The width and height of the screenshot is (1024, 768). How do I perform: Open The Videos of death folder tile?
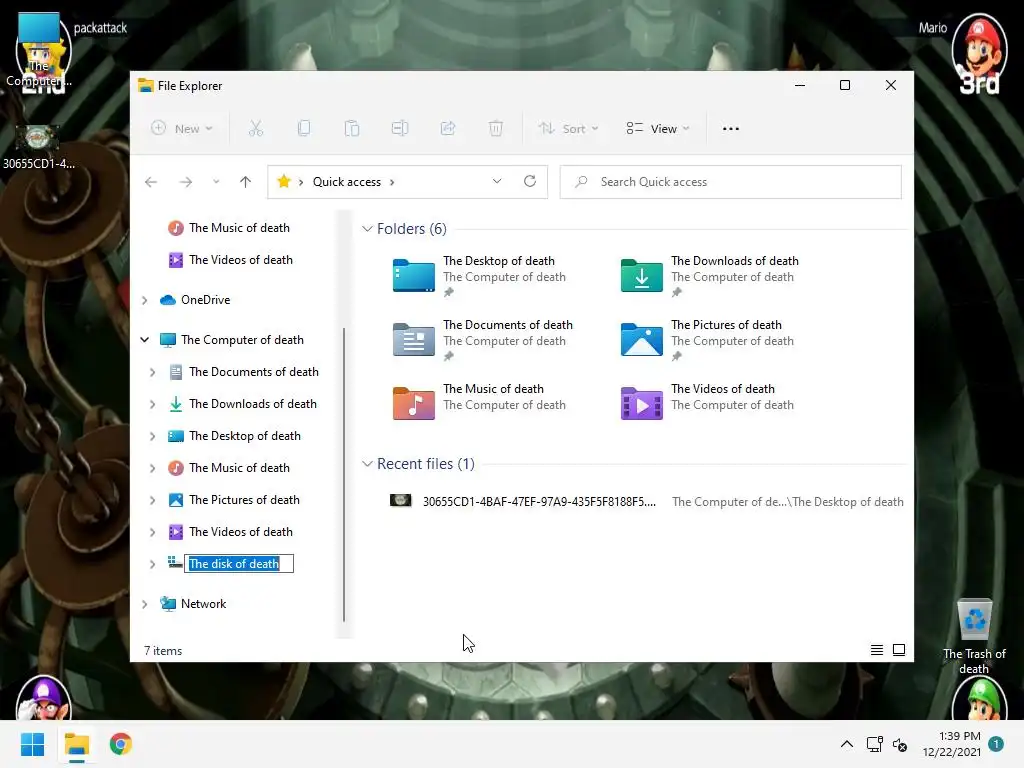710,402
